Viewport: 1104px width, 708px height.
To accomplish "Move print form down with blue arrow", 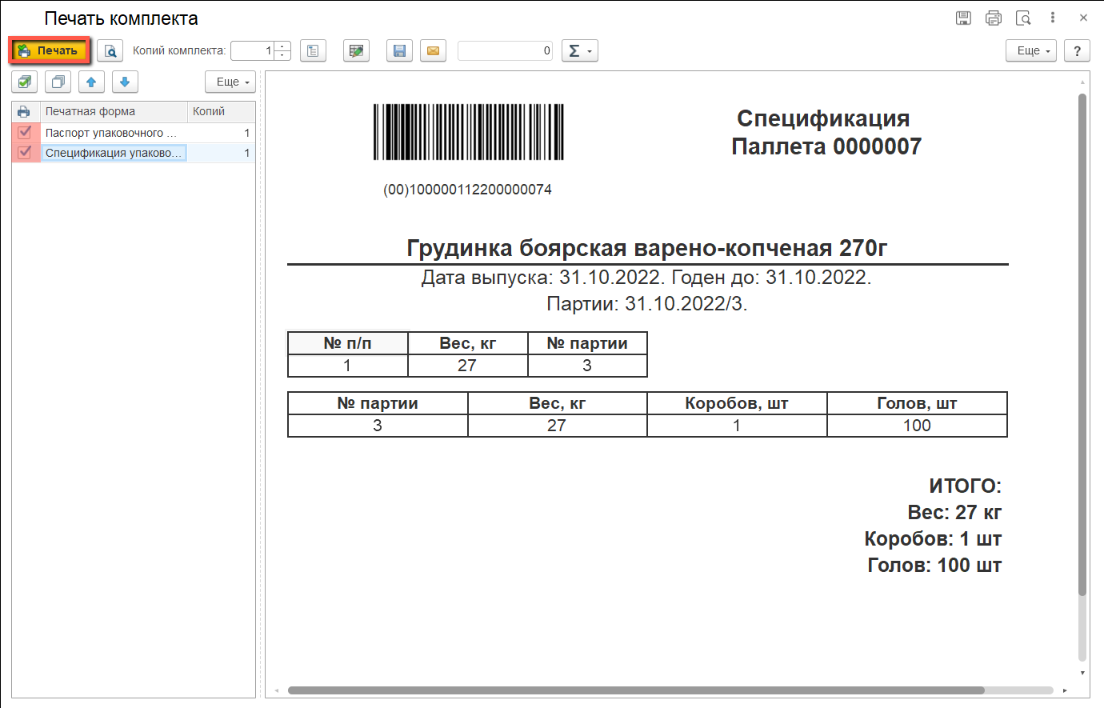I will 124,82.
